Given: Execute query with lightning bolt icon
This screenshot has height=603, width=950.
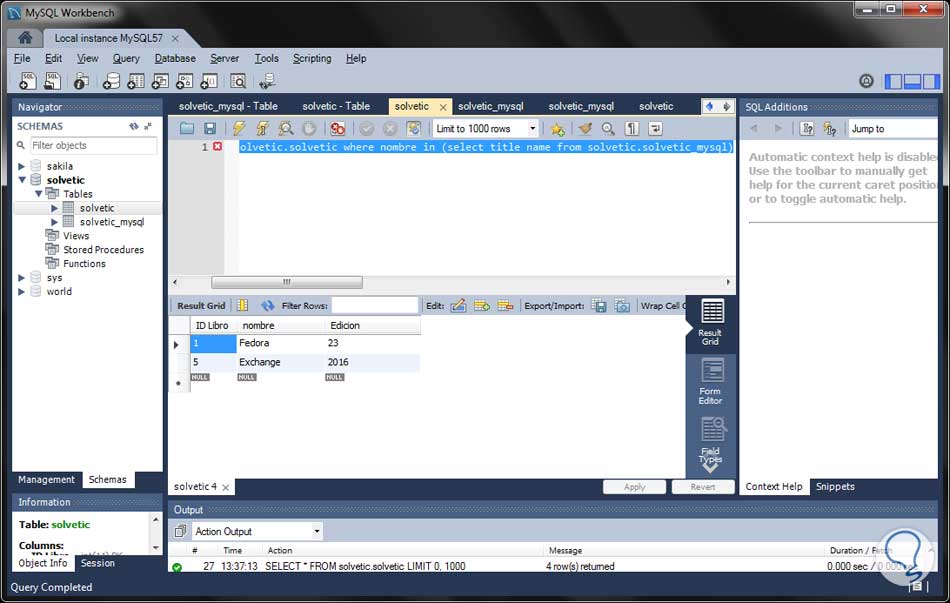Looking at the screenshot, I should 239,128.
